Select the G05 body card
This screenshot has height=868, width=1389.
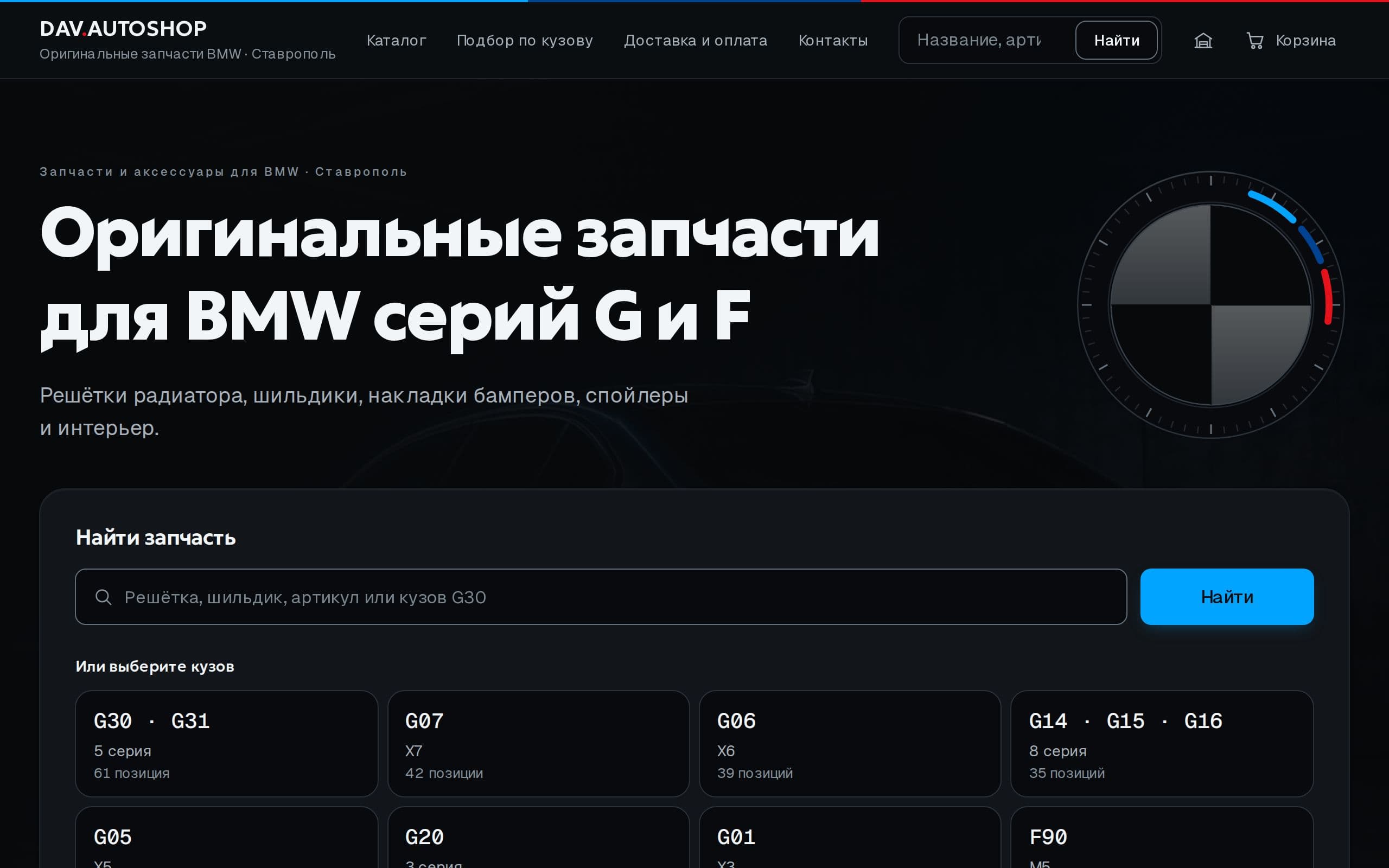point(227,838)
